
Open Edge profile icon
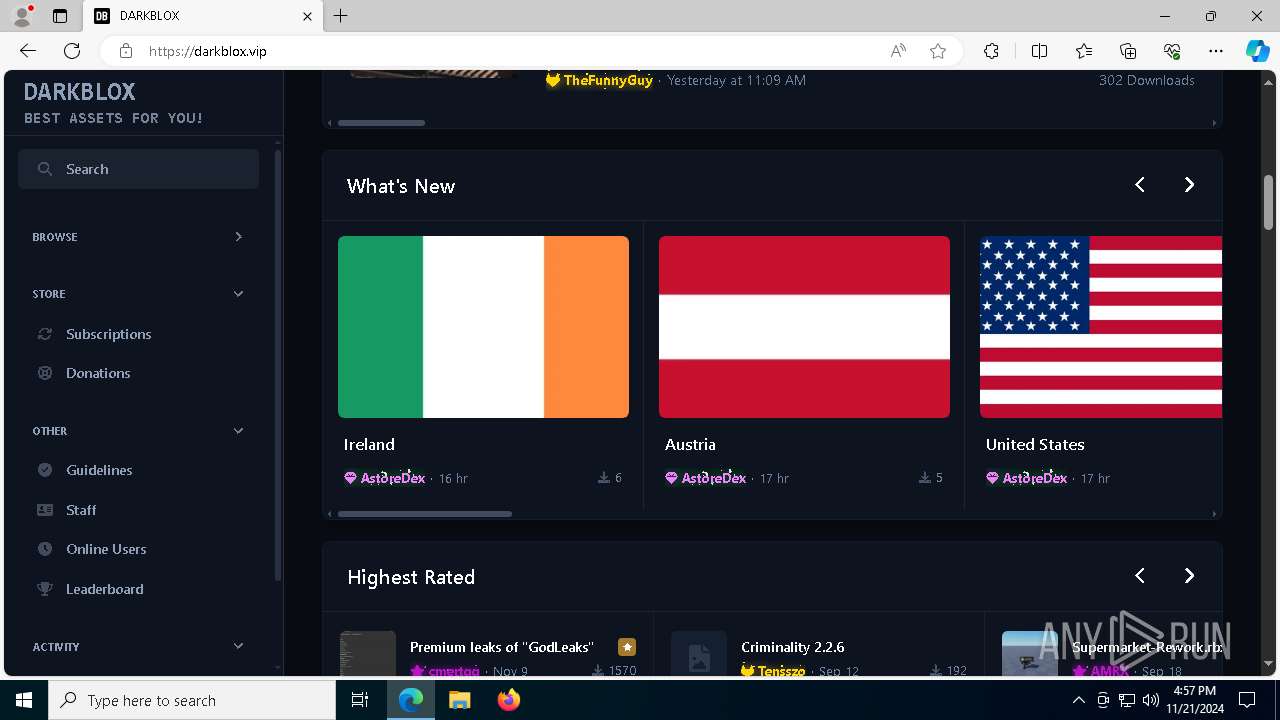point(22,16)
